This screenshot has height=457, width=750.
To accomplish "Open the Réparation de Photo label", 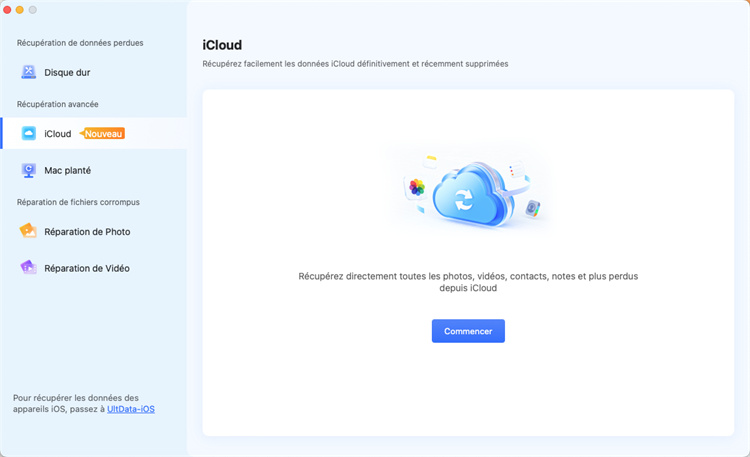I will click(87, 232).
